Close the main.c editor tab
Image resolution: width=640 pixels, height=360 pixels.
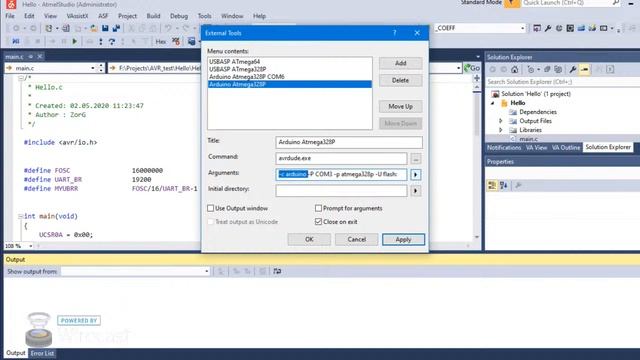[40, 56]
